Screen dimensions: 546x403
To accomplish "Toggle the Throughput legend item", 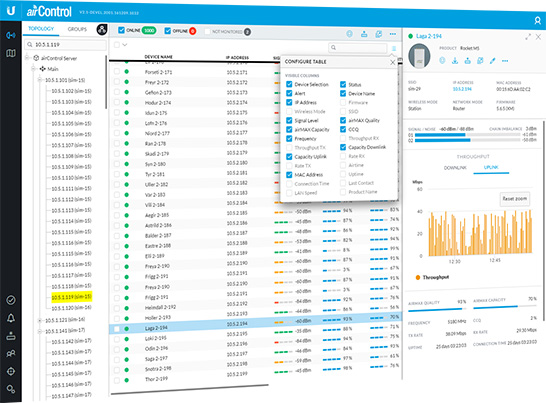I will pyautogui.click(x=432, y=277).
